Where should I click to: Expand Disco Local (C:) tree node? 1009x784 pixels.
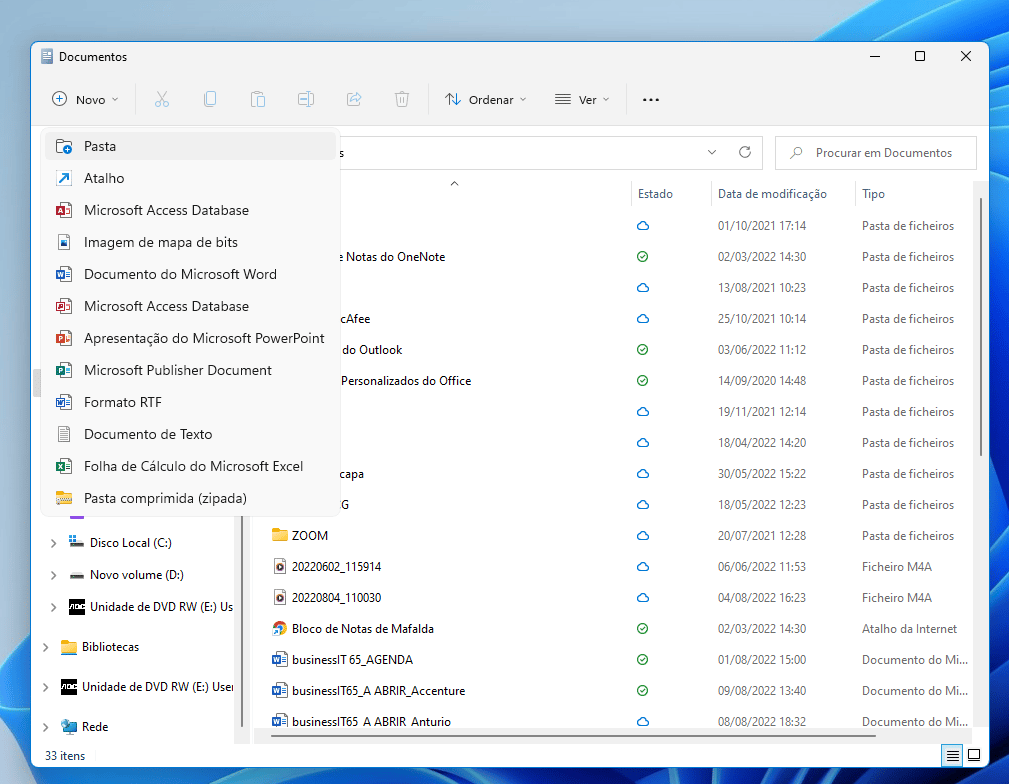click(x=53, y=543)
